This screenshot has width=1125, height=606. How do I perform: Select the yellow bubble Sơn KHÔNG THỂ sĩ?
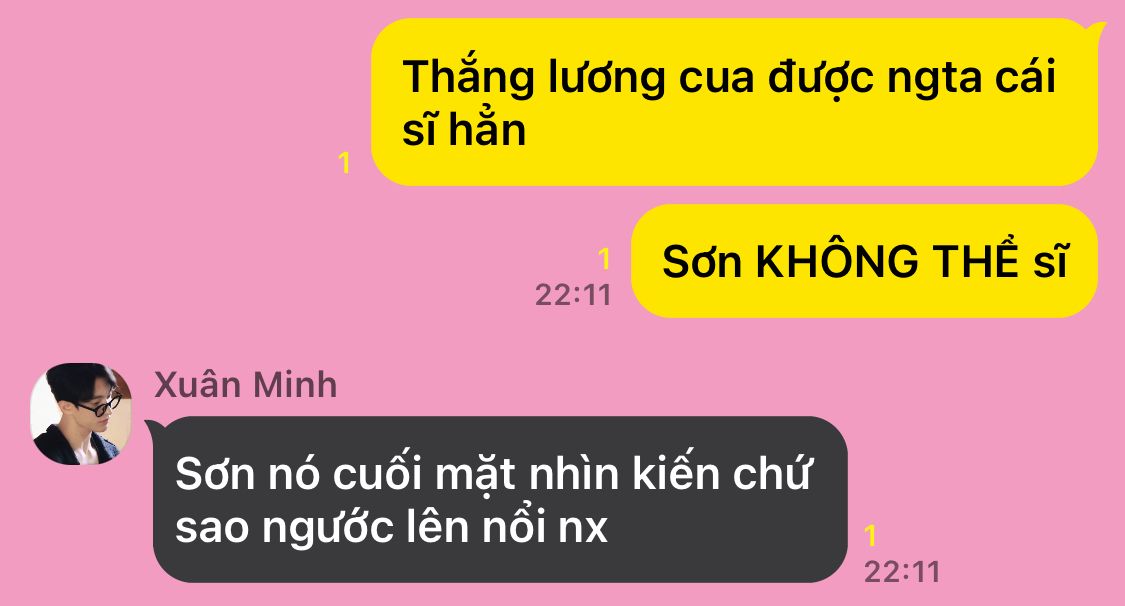(x=865, y=261)
